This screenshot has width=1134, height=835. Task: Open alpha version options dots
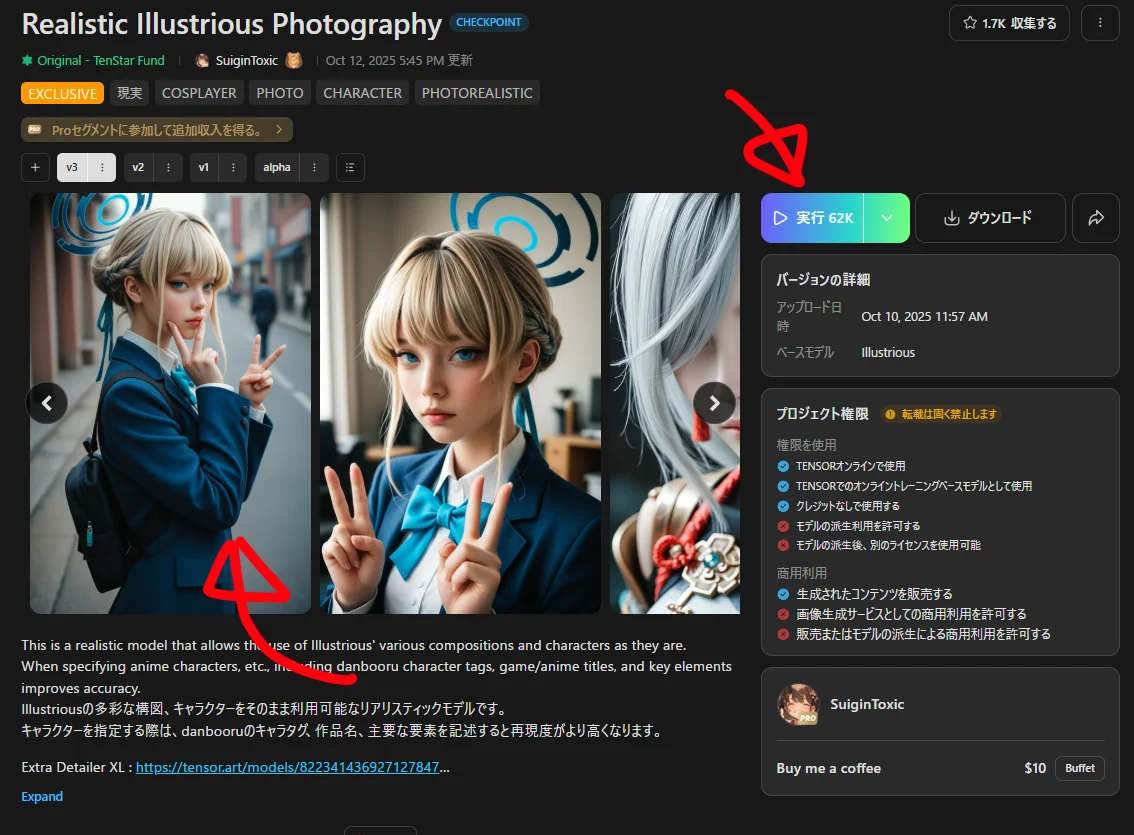[x=314, y=167]
